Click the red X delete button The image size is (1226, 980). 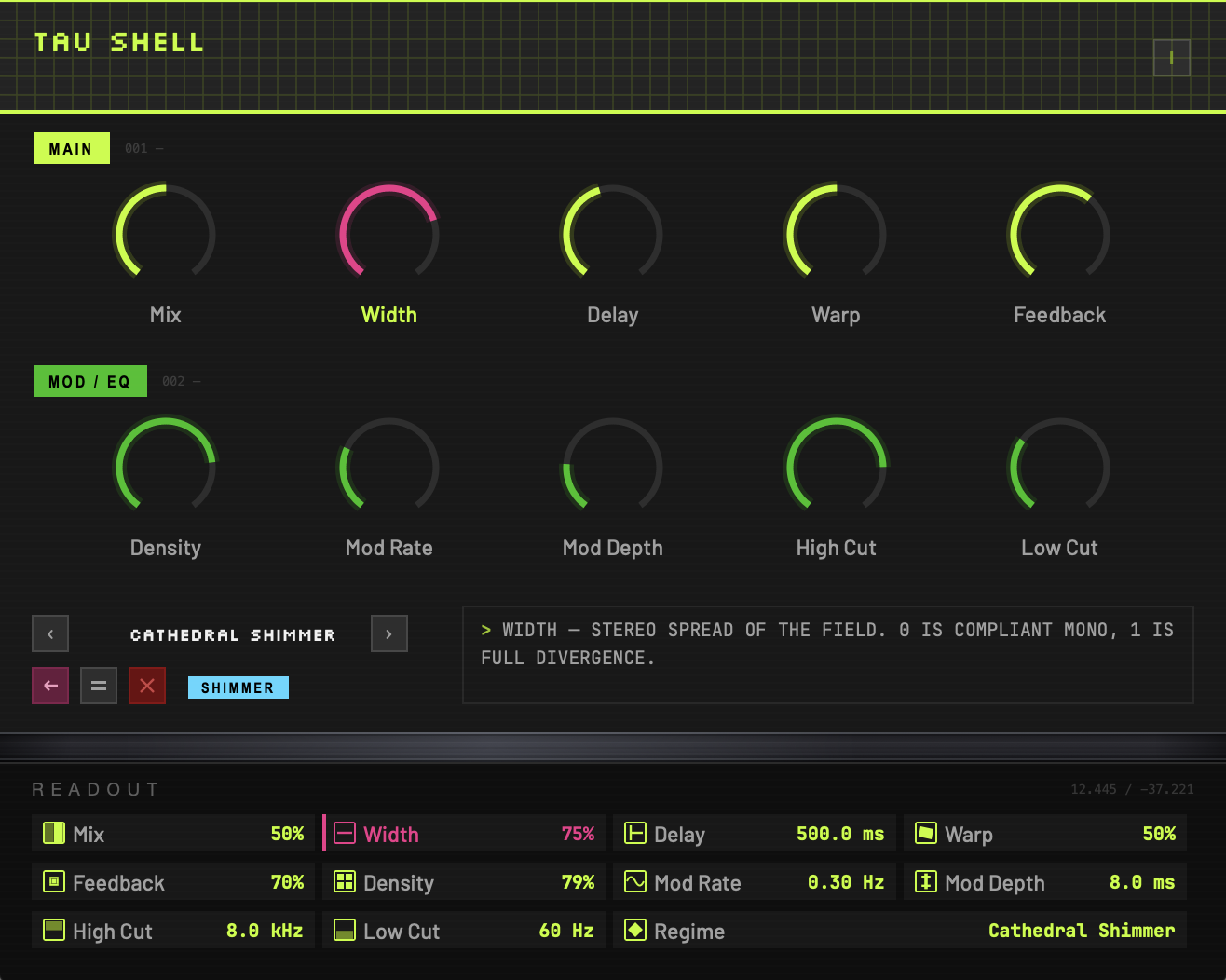147,686
